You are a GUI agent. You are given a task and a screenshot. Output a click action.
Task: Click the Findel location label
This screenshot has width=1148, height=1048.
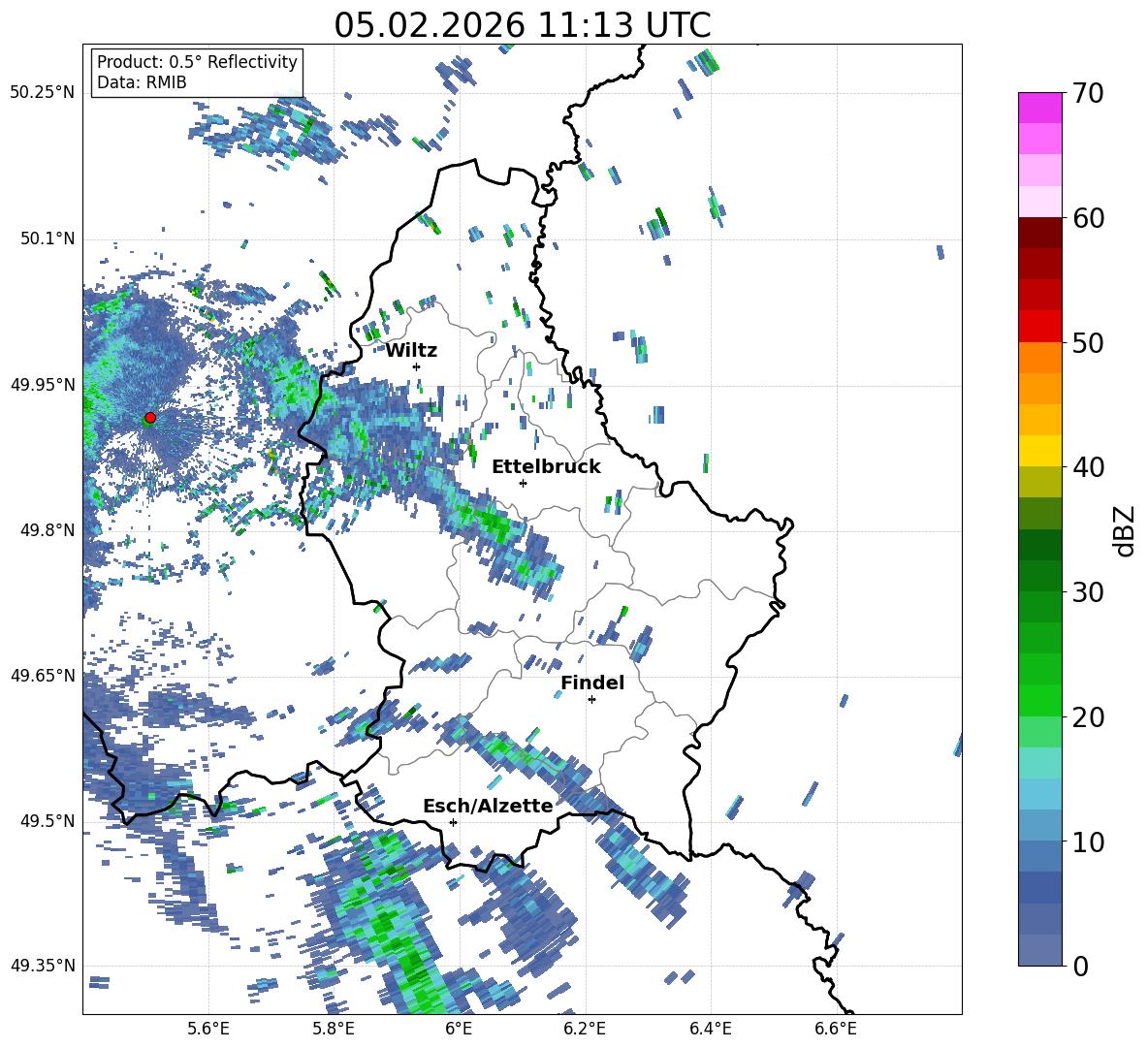(592, 683)
